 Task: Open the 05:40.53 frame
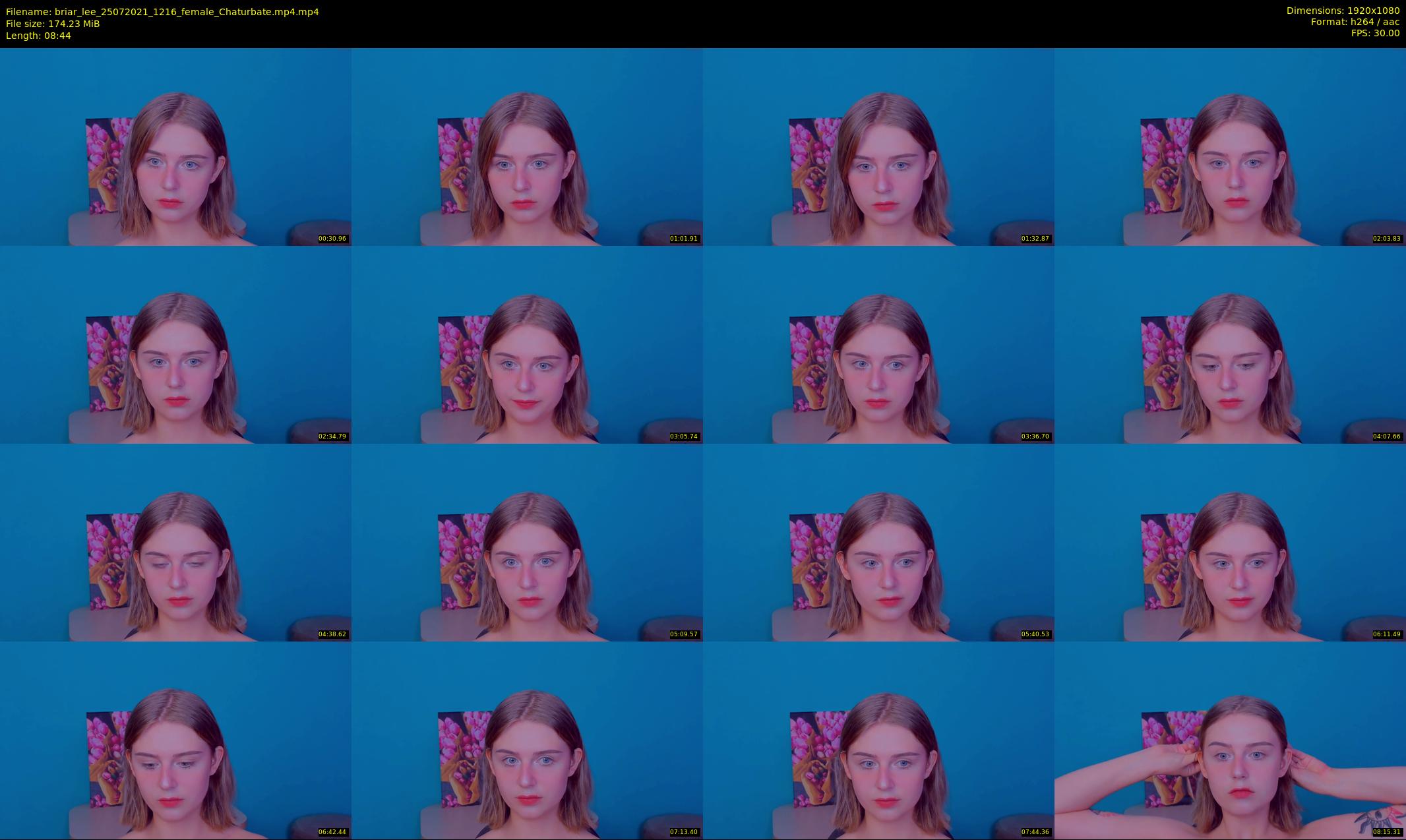click(x=878, y=542)
